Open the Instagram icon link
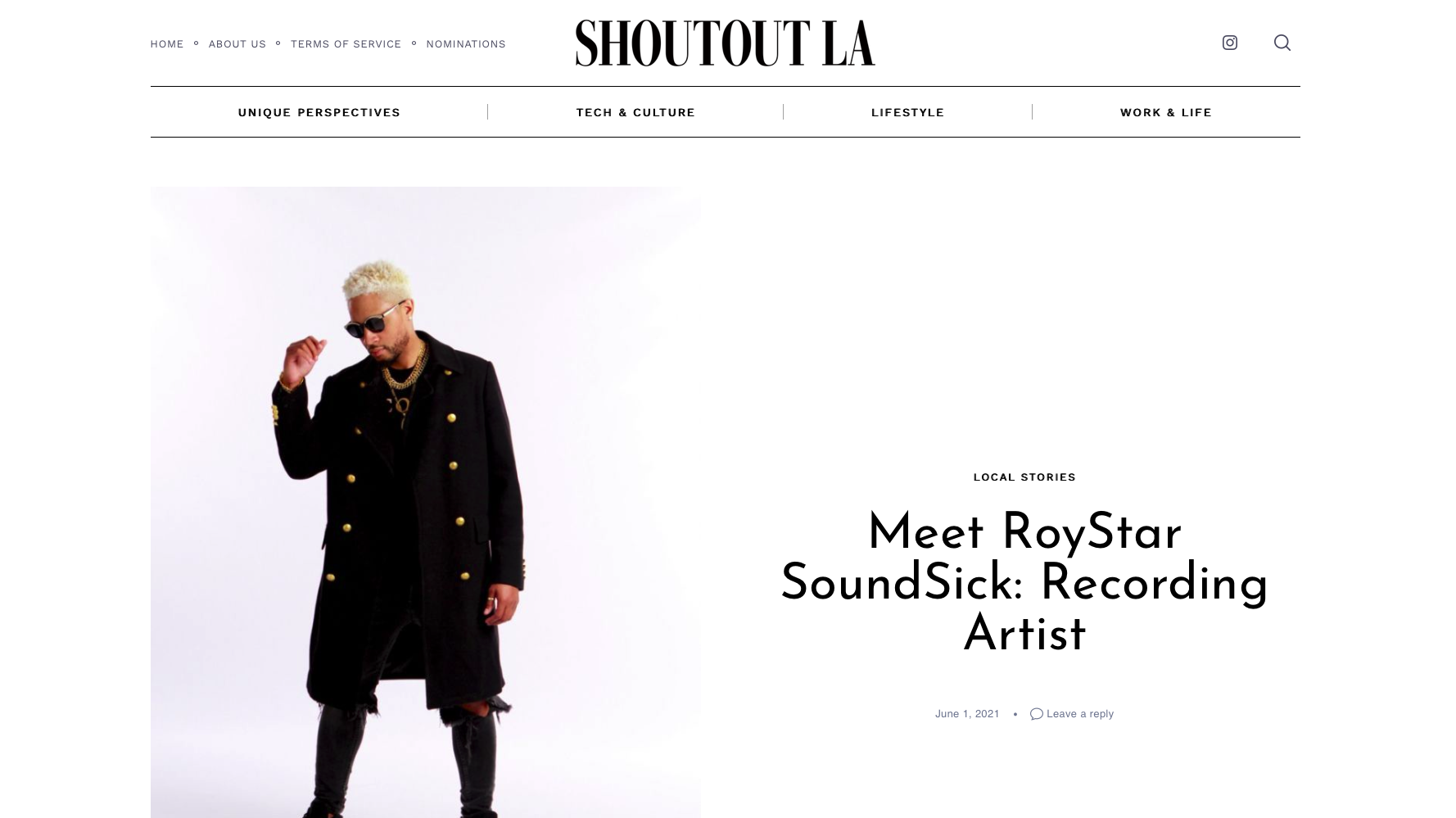The image size is (1456, 818). (x=1229, y=43)
